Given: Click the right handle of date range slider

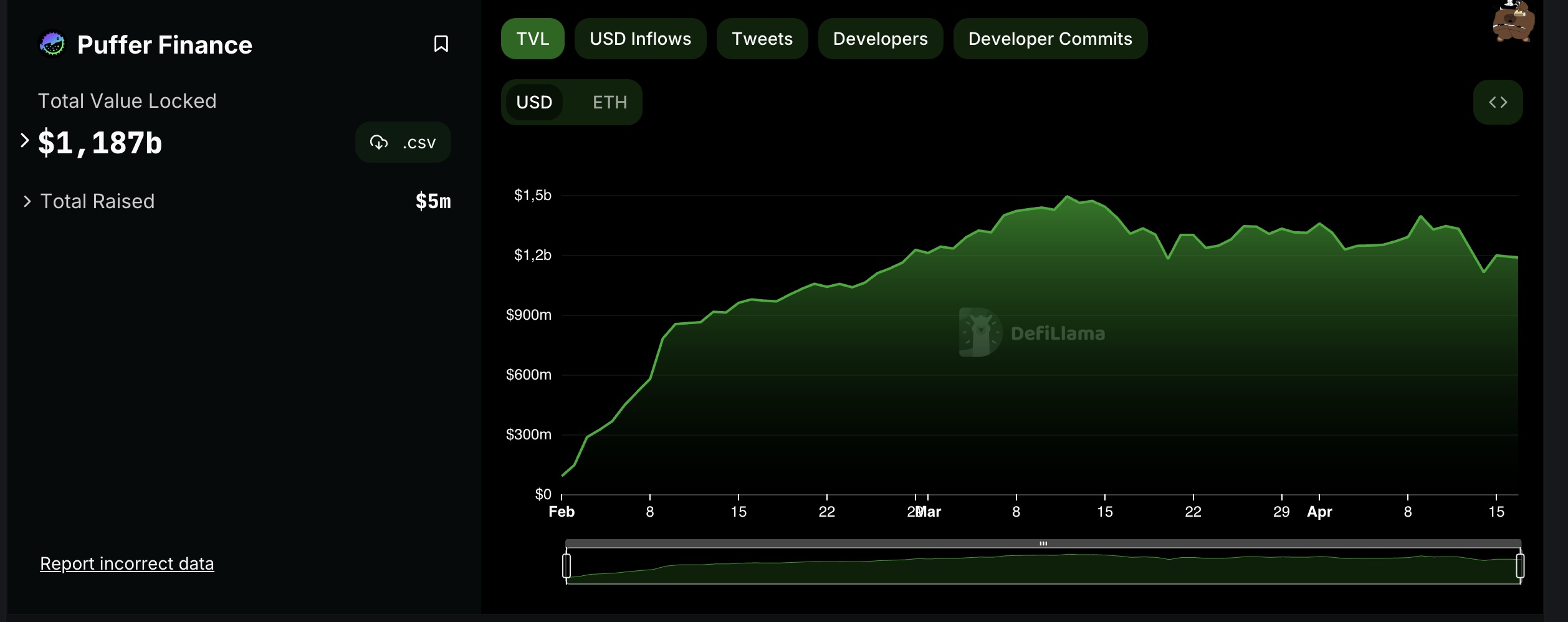Looking at the screenshot, I should (1520, 566).
